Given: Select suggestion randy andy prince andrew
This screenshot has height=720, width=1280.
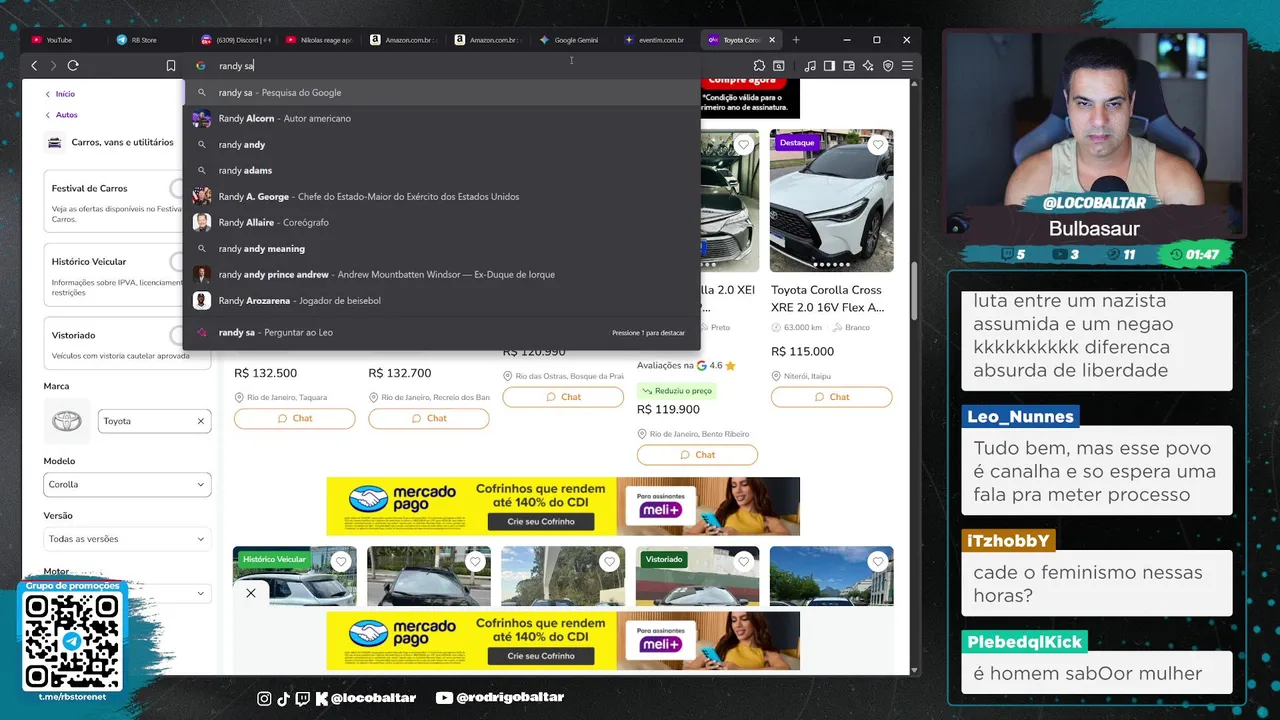Looking at the screenshot, I should click(441, 274).
